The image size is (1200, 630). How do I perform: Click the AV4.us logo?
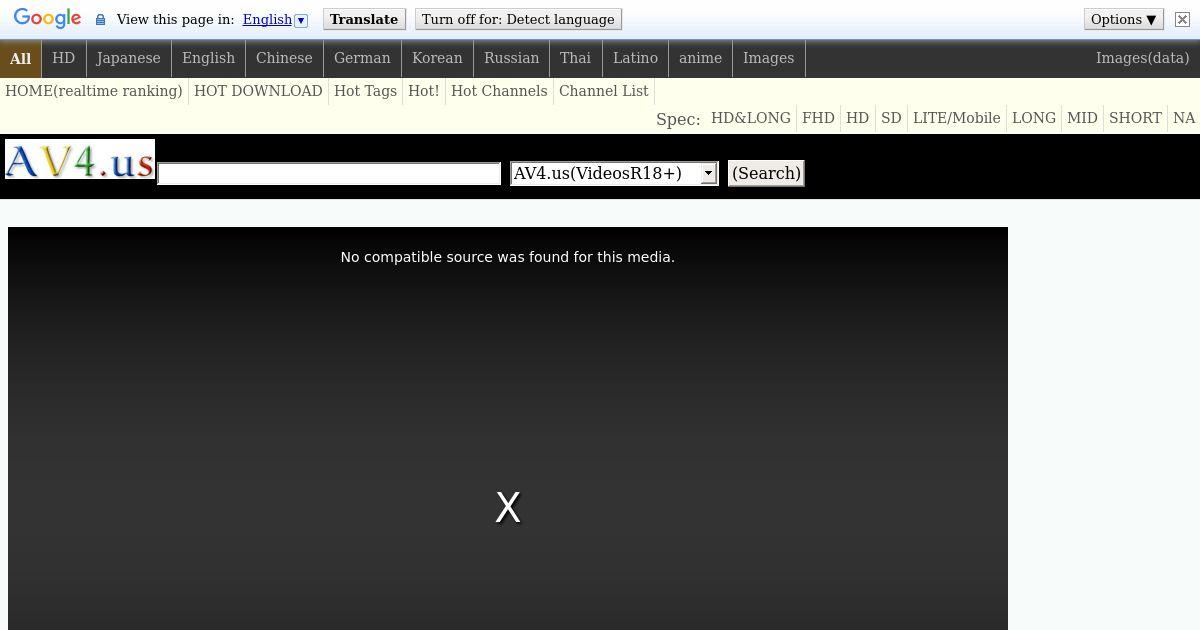80,159
